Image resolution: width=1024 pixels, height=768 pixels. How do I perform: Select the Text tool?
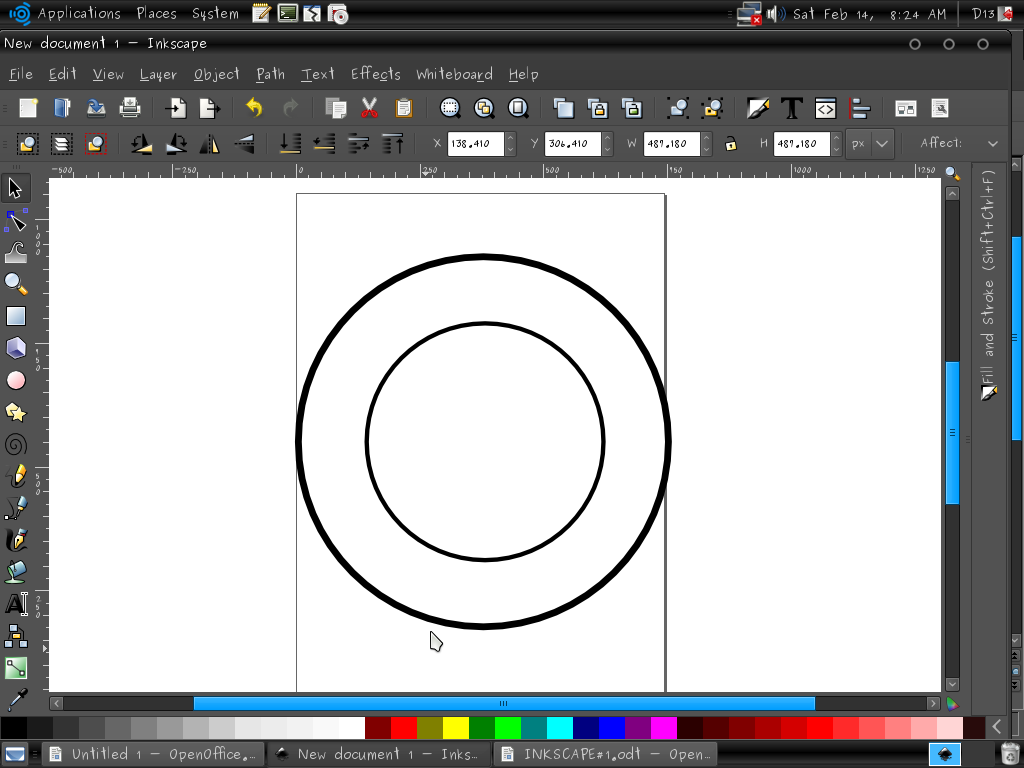[16, 604]
